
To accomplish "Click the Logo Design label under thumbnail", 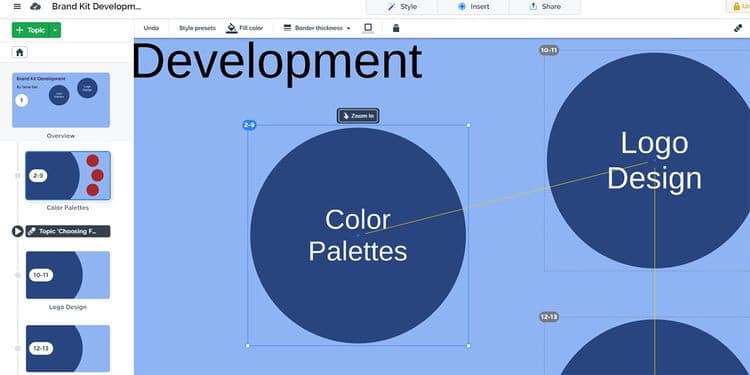I will [67, 307].
